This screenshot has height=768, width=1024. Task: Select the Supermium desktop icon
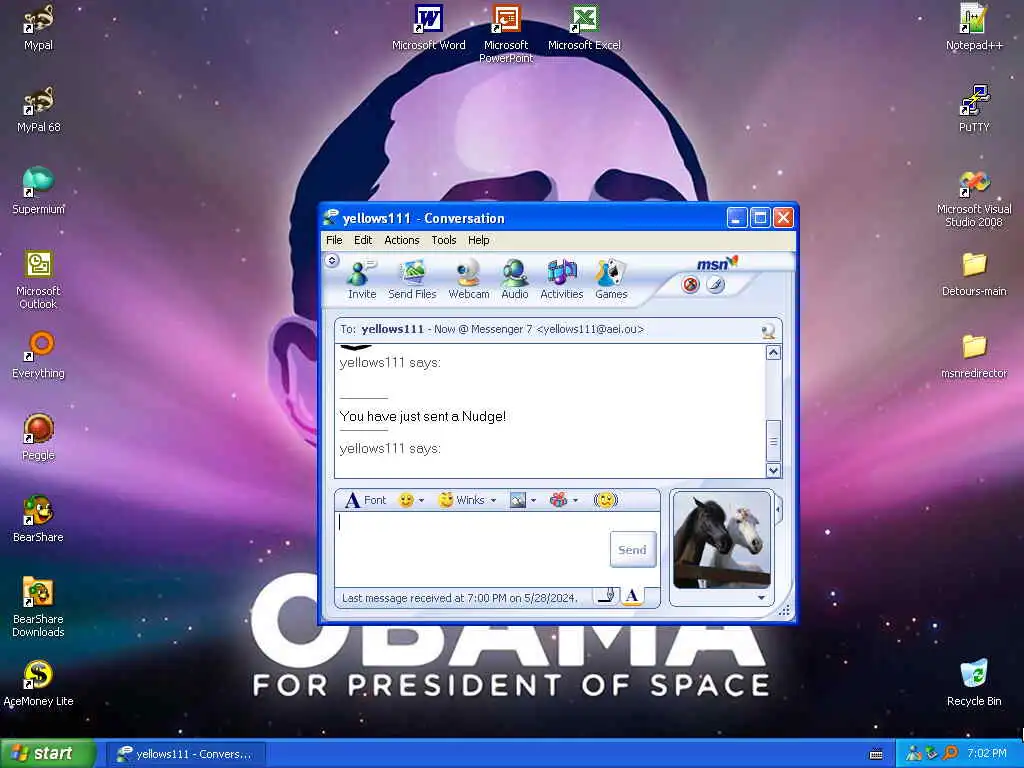pyautogui.click(x=39, y=191)
